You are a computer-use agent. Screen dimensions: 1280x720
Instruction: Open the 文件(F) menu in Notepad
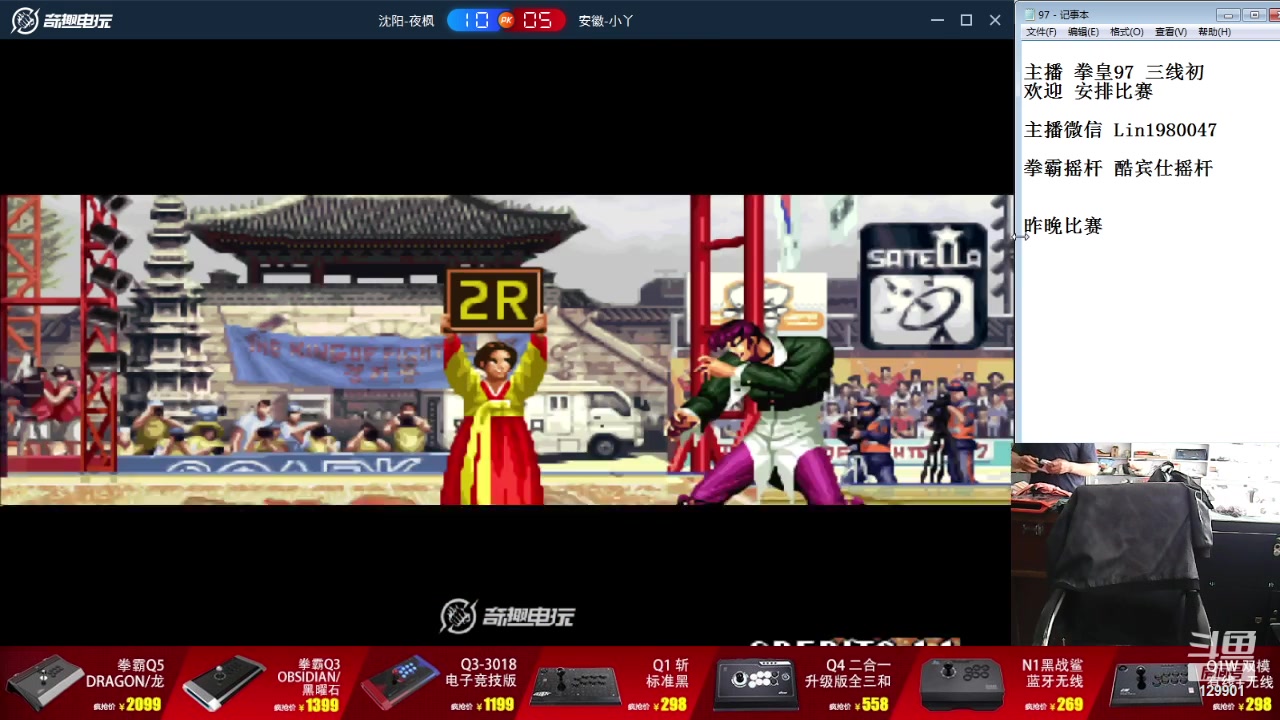[x=1041, y=32]
